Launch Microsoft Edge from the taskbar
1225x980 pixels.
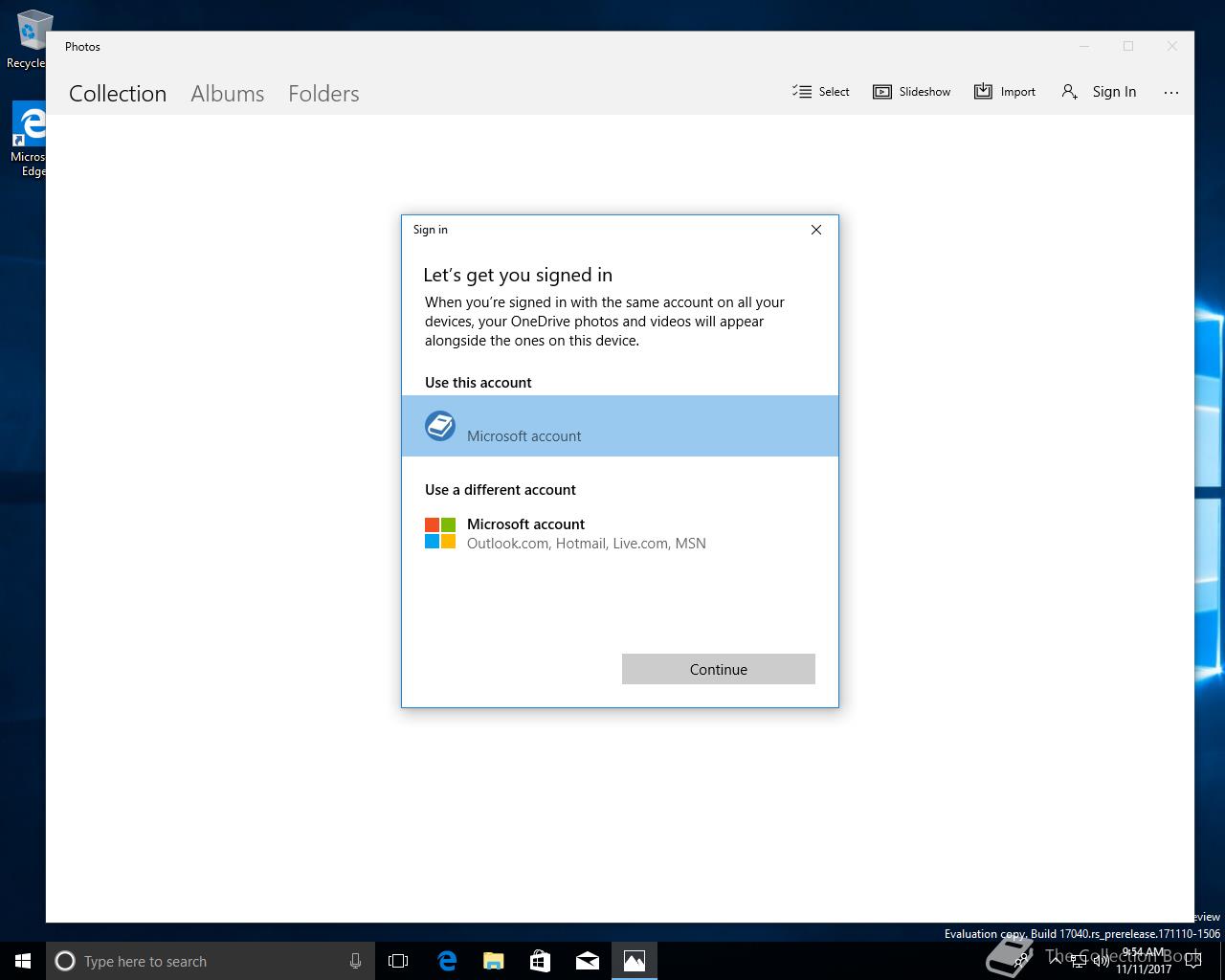pyautogui.click(x=447, y=961)
